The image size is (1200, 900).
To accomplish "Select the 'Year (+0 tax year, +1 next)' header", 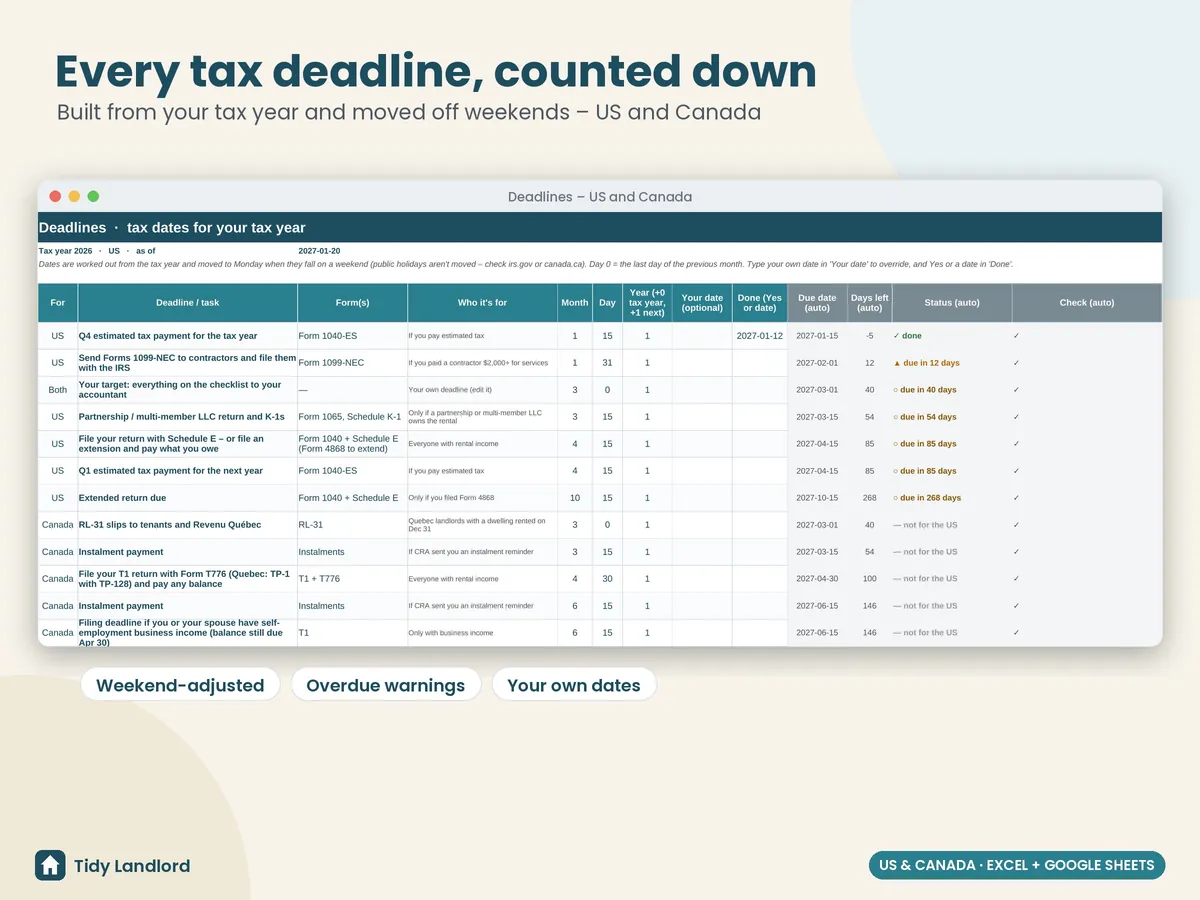I will click(647, 303).
